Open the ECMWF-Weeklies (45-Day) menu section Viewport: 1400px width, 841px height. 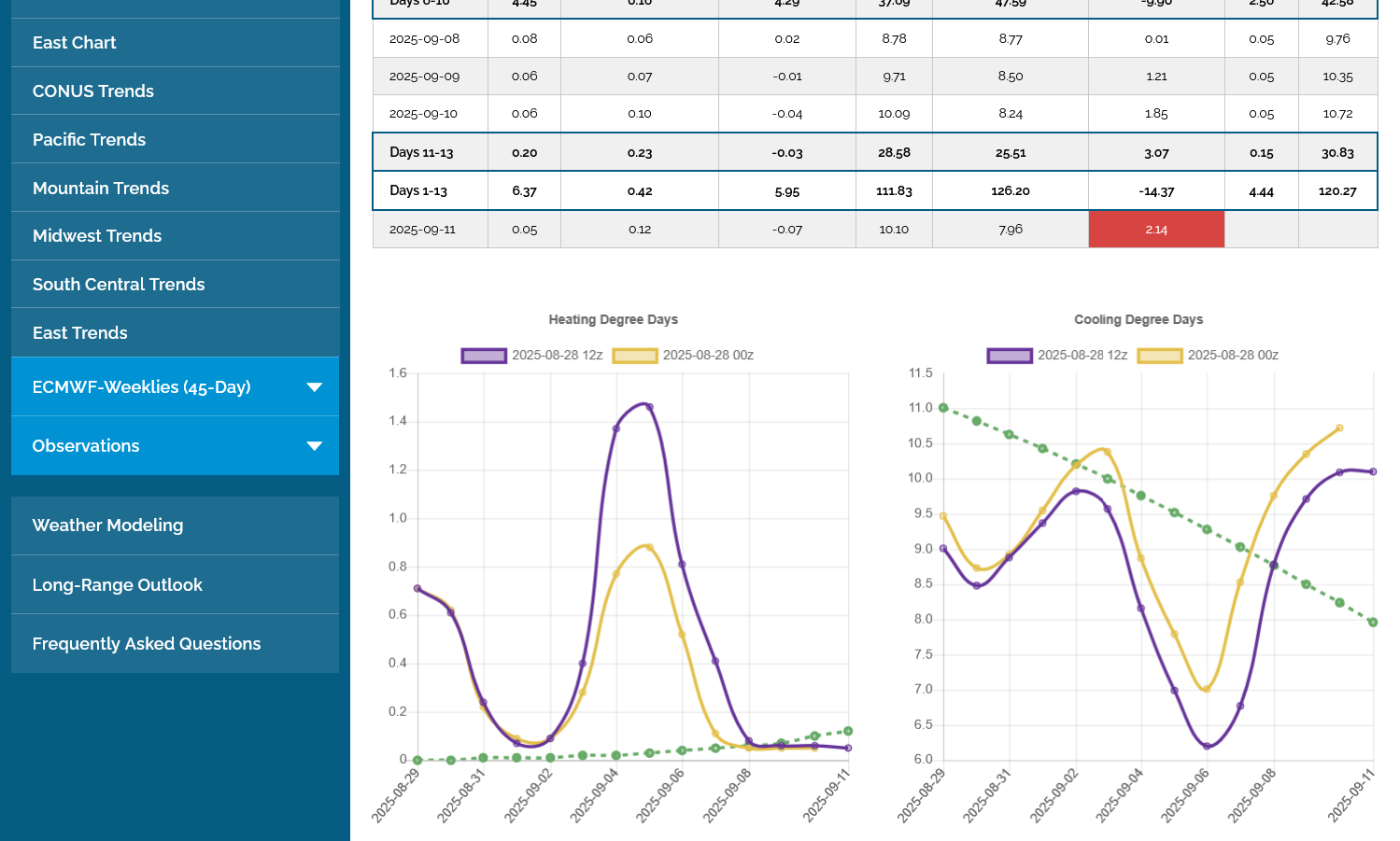click(141, 387)
